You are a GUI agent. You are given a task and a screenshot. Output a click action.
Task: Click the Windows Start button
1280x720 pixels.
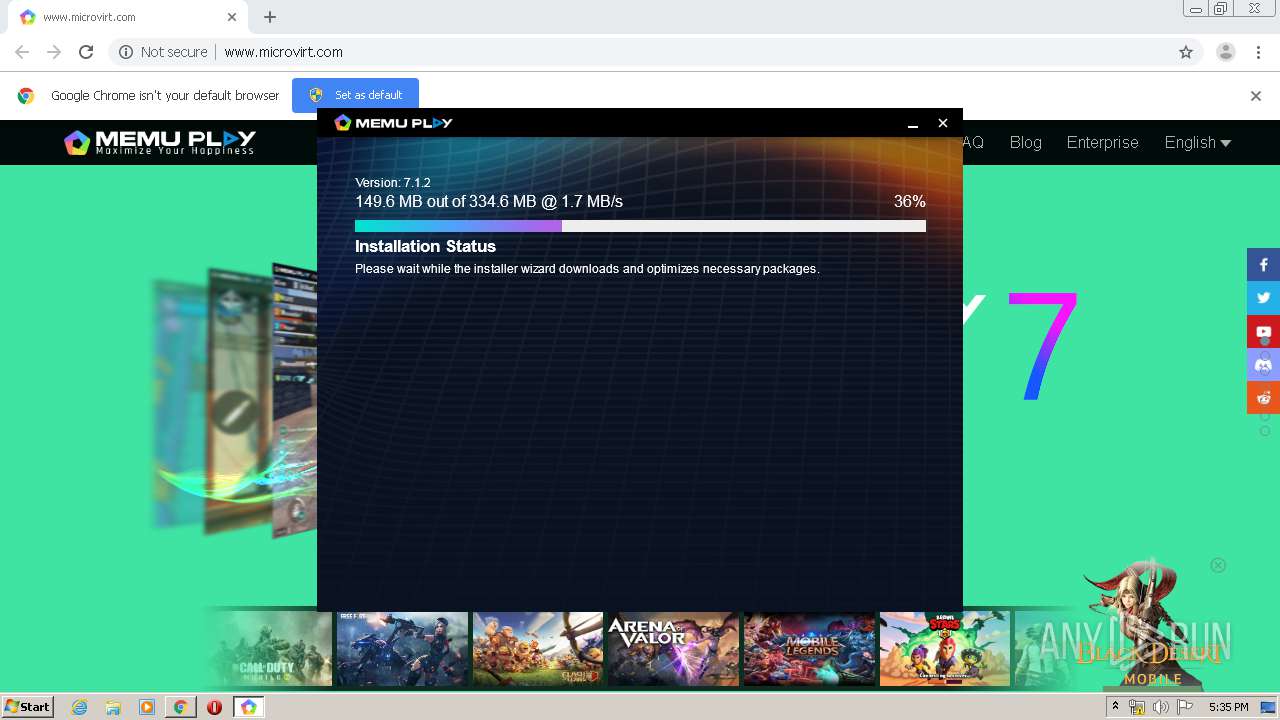(x=27, y=707)
